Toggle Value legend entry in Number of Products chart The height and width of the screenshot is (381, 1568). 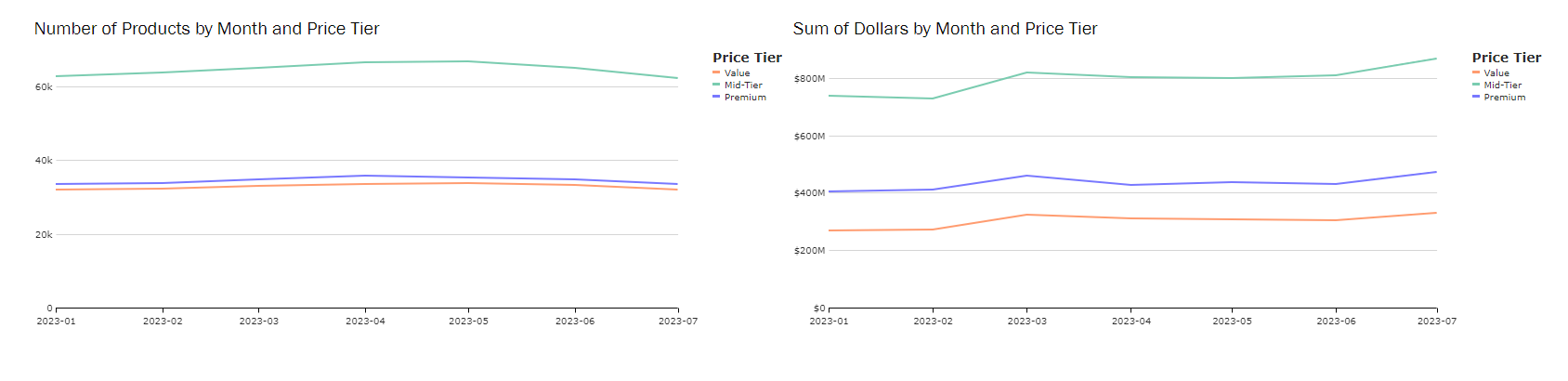point(737,73)
